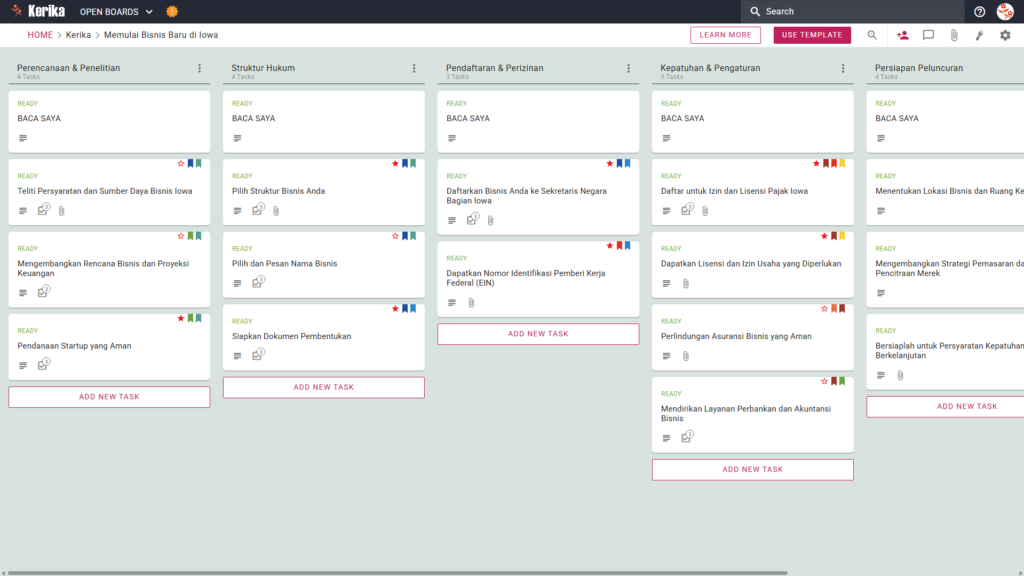Open the board highlight tool icon
Screen dimensions: 1024x576
pyautogui.click(x=979, y=35)
